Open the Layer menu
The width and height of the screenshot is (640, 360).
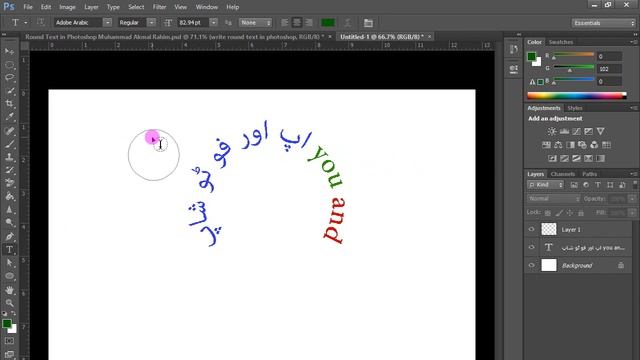click(x=91, y=7)
